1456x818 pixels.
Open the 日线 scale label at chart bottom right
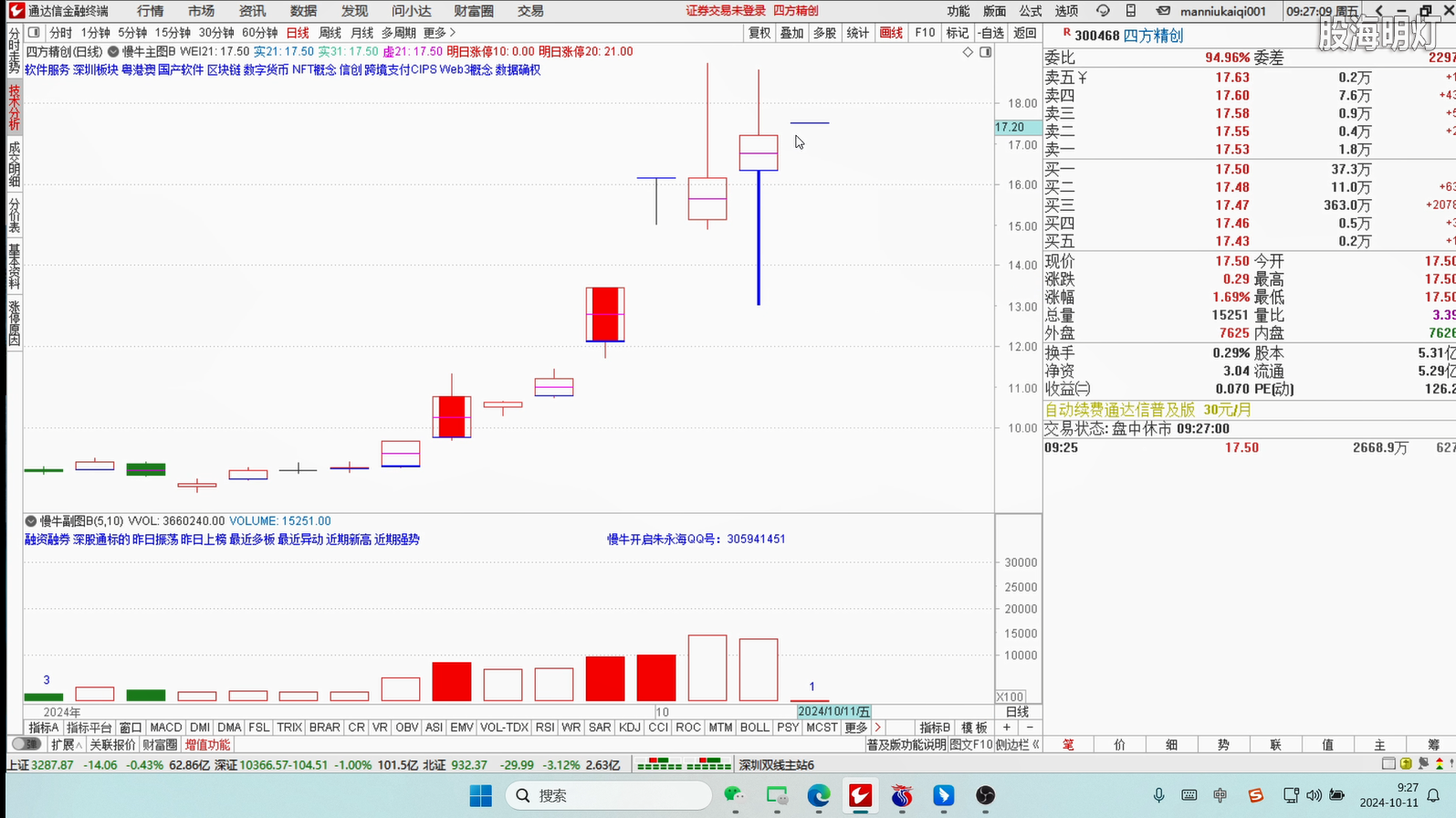(1017, 712)
